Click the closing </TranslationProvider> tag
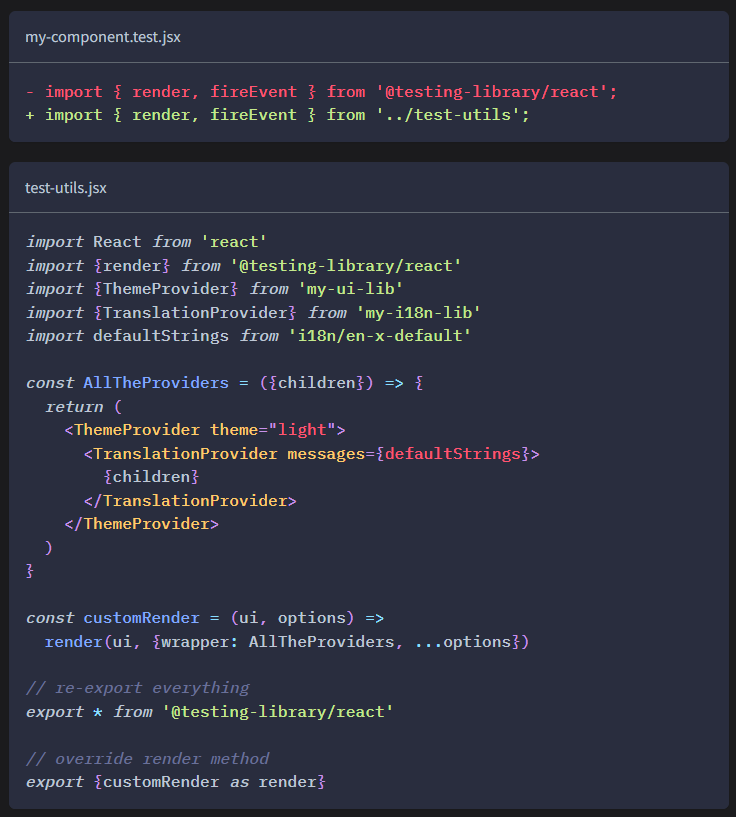Screen dimensions: 736x817 [x=190, y=500]
